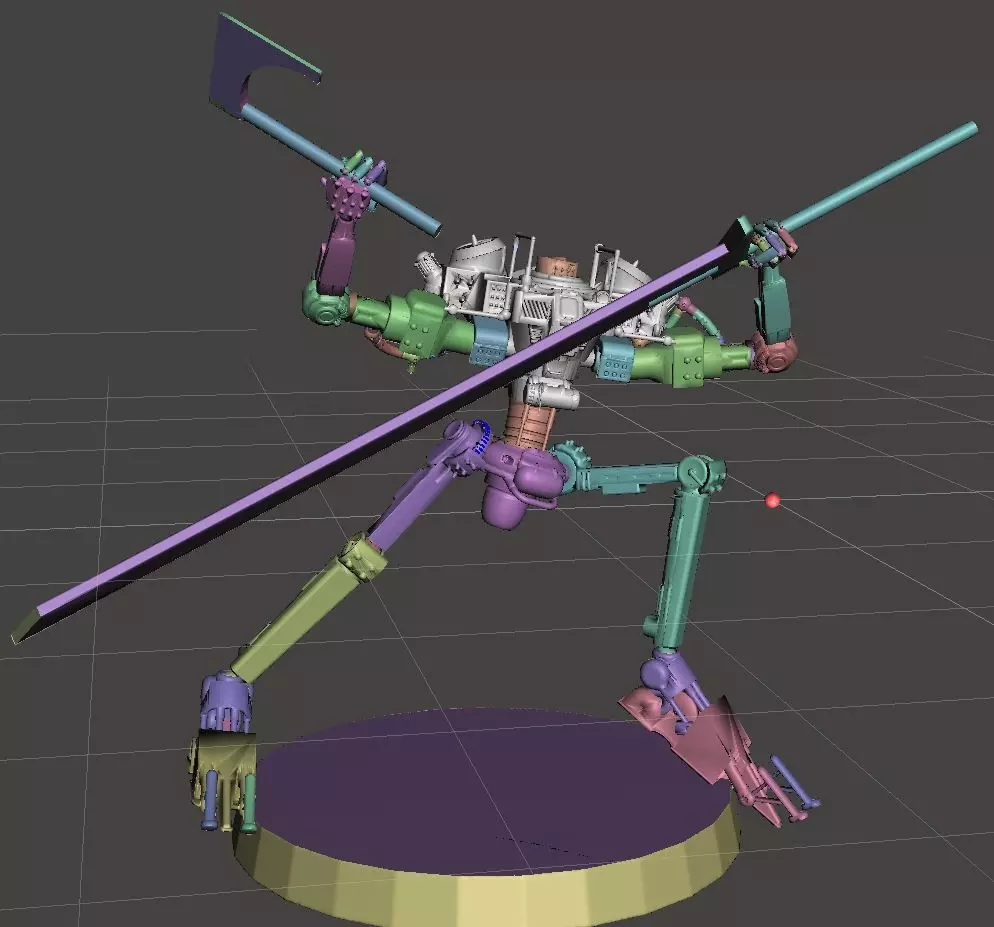Select the orange ribbed spine segment
The image size is (994, 927).
coord(529,425)
